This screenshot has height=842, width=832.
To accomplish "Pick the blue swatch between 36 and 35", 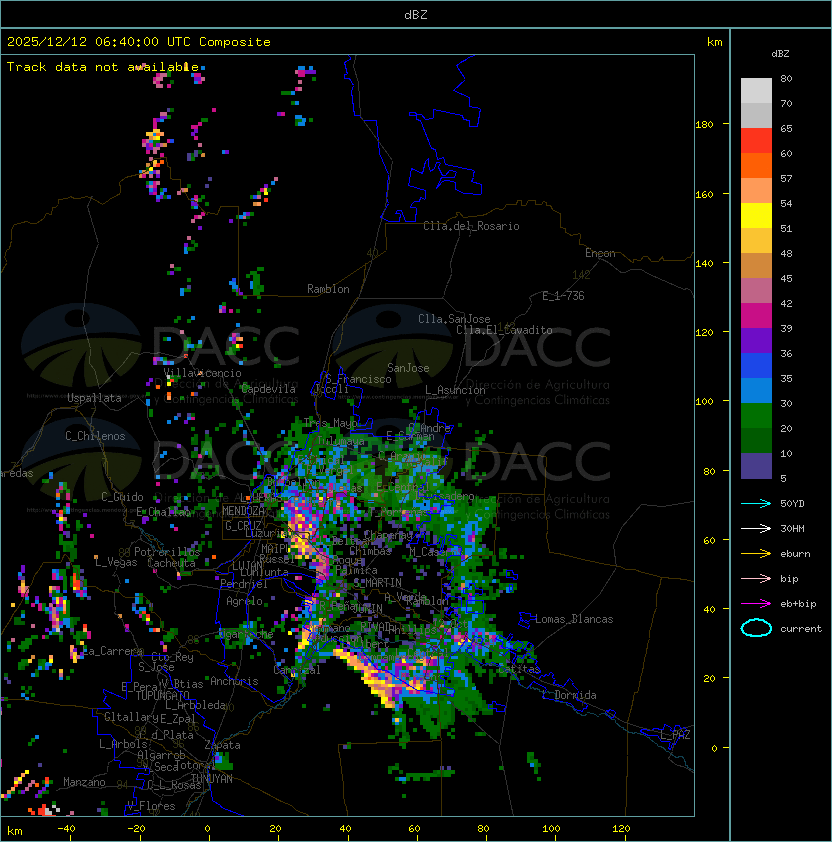I will pos(756,365).
